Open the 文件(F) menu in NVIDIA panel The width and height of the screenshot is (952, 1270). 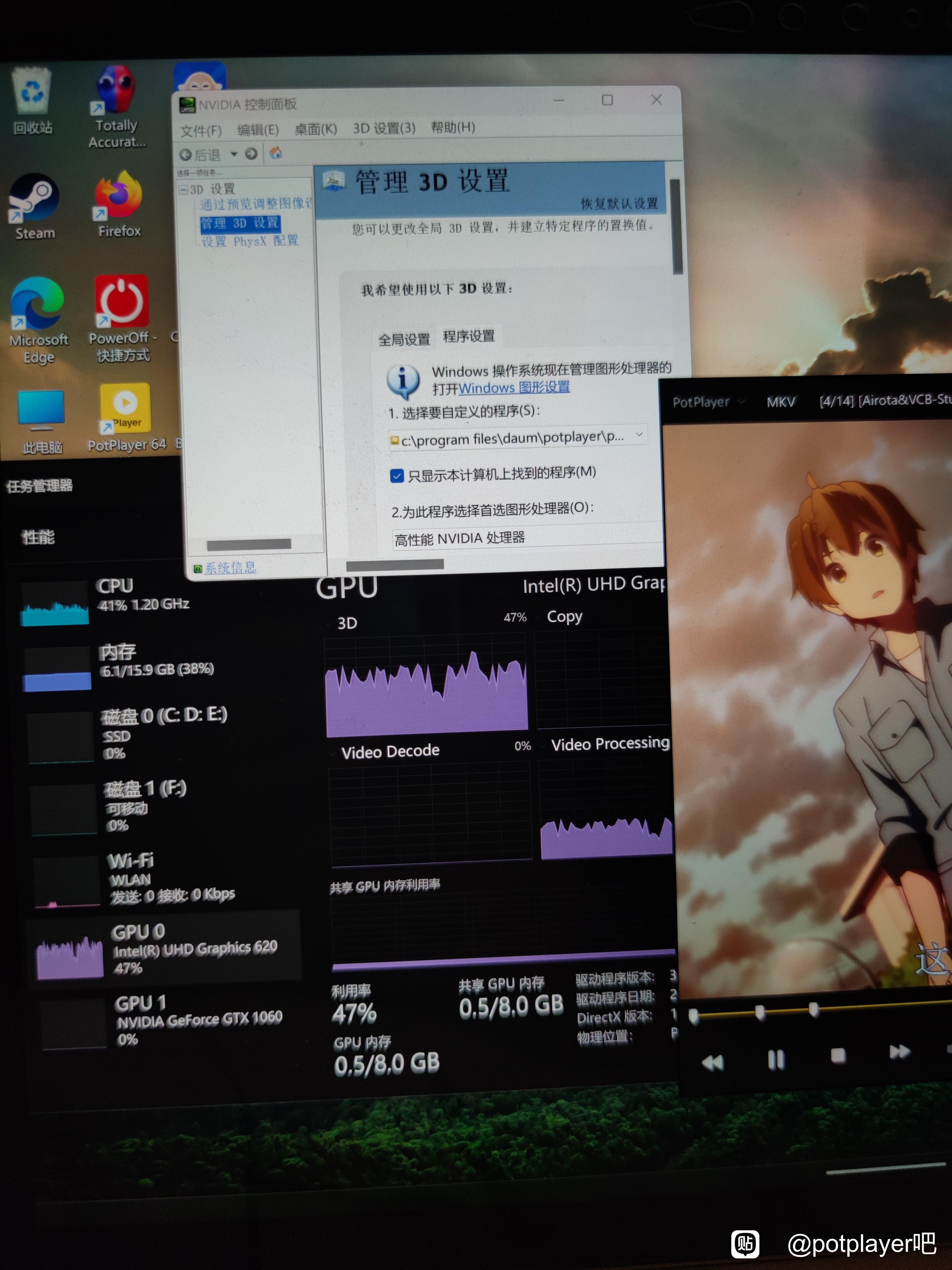click(201, 131)
